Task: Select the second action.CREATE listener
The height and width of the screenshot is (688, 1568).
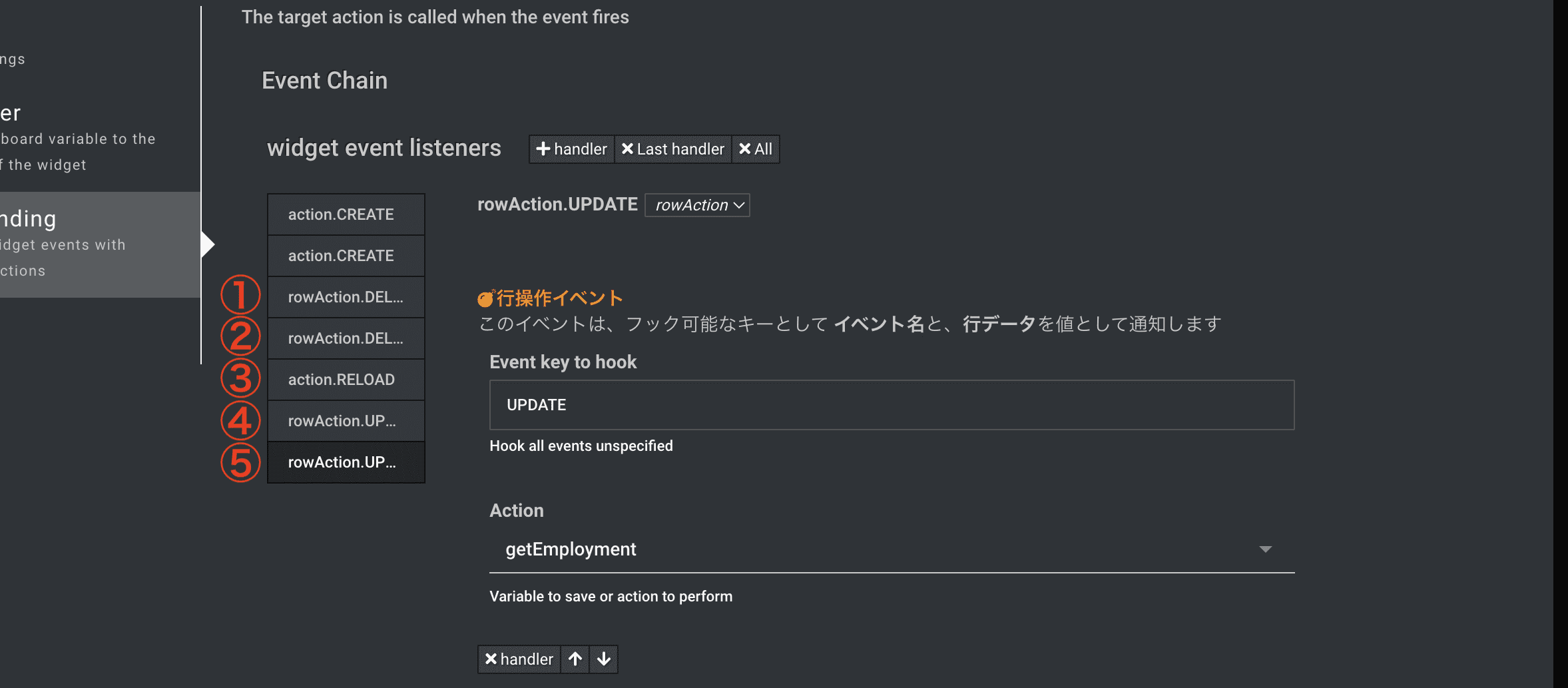Action: click(x=346, y=256)
